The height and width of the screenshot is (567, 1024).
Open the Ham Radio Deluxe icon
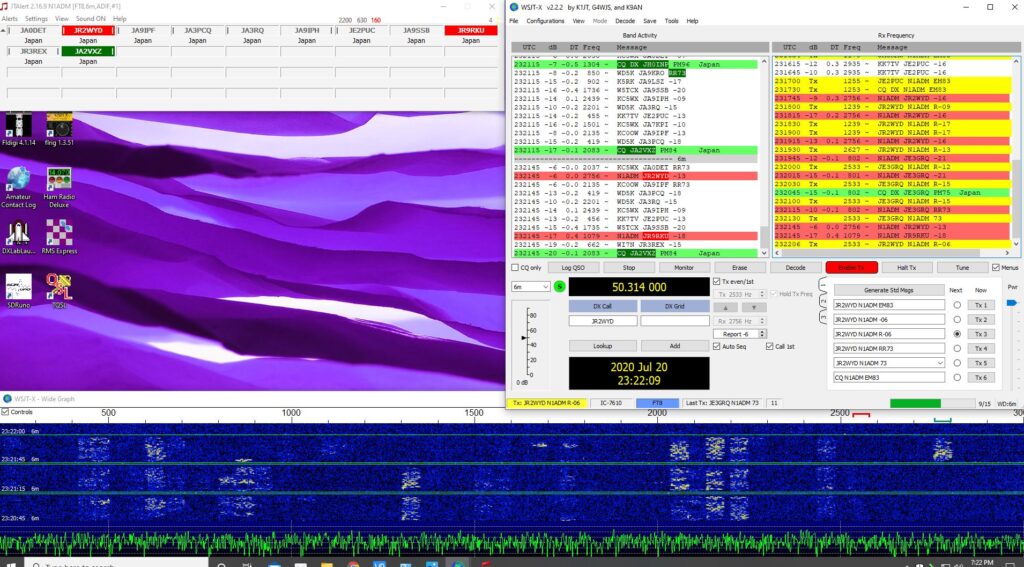pyautogui.click(x=59, y=185)
